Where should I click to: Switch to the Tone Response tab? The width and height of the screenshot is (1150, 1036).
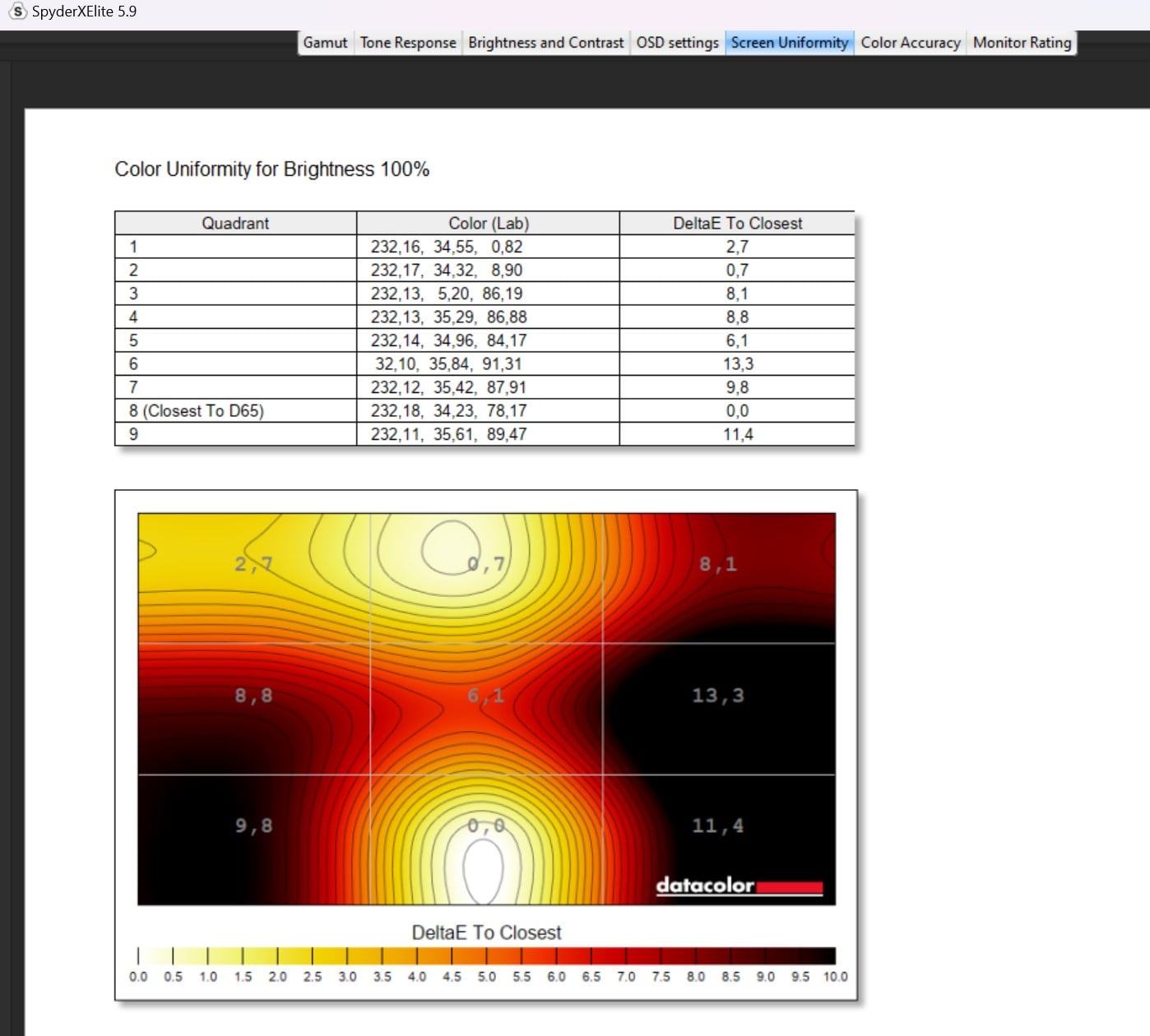tap(408, 43)
